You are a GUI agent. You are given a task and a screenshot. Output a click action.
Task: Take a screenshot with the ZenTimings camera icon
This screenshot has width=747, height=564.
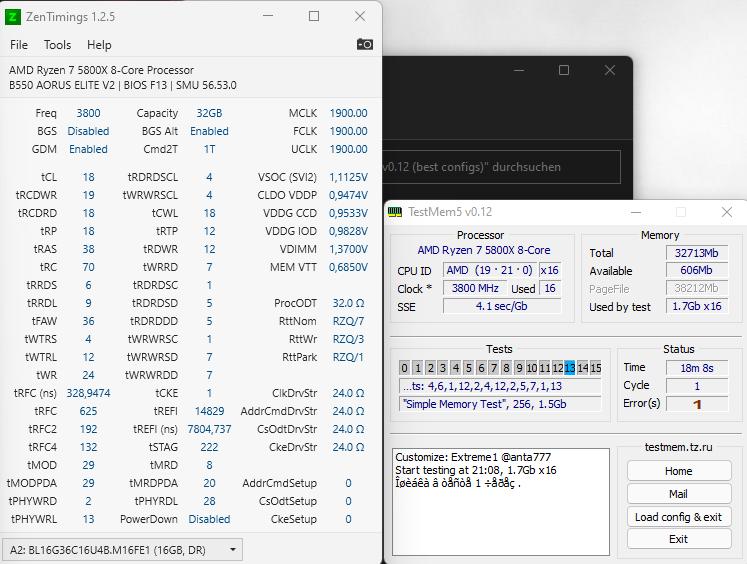pos(365,44)
